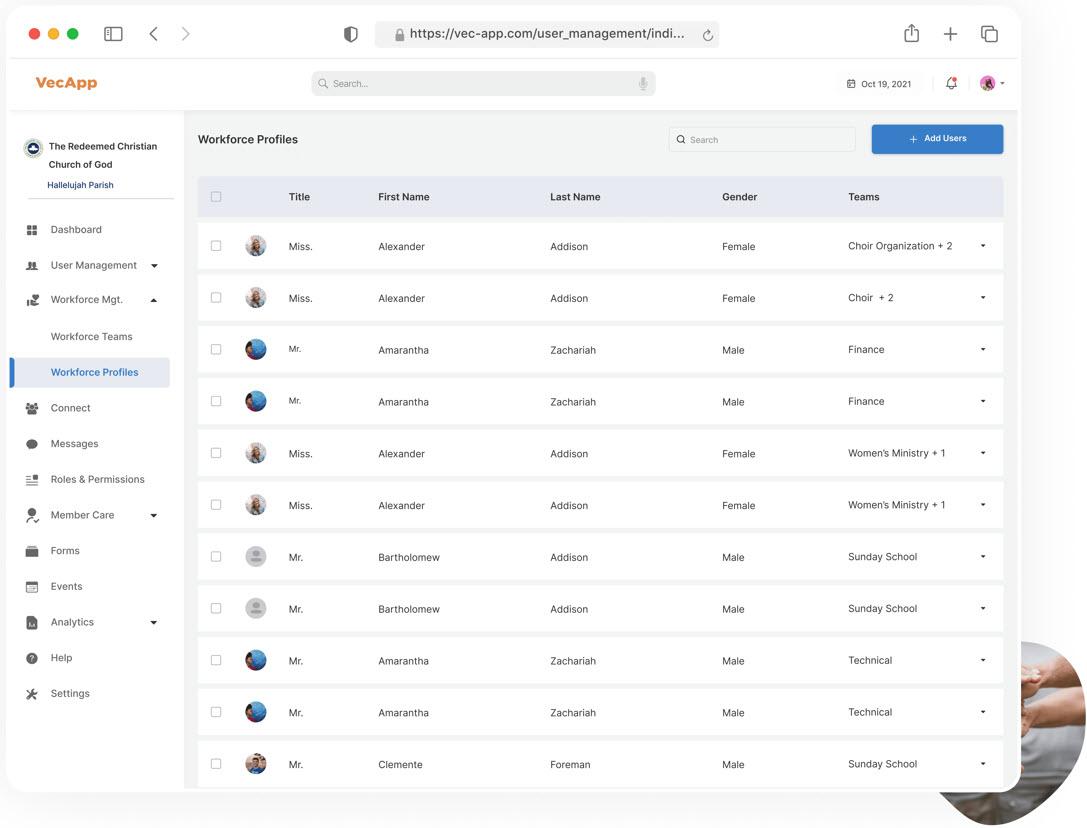
Task: Click the Events calendar icon in sidebar
Action: 32,587
